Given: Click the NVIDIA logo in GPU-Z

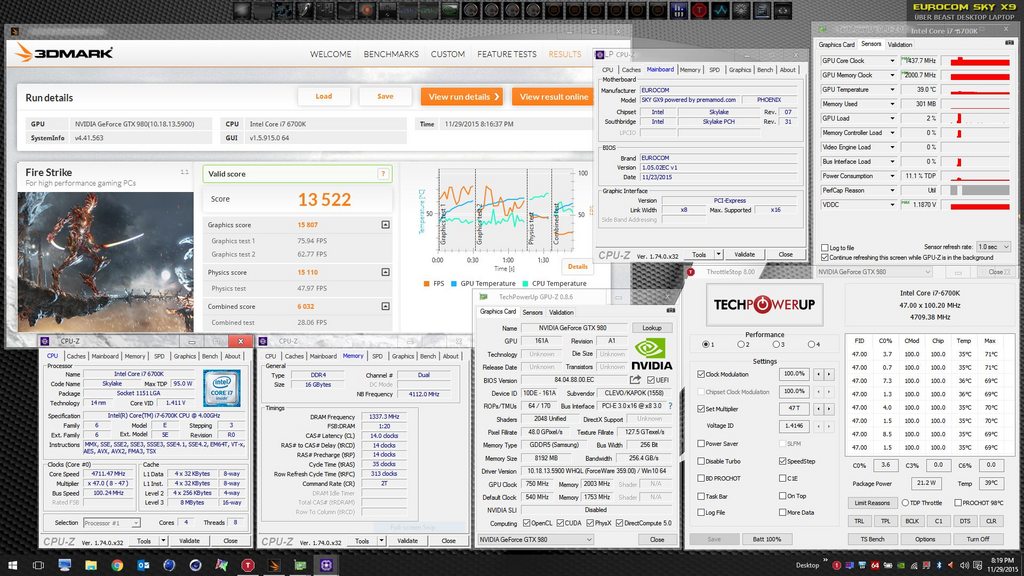Looking at the screenshot, I should click(652, 353).
